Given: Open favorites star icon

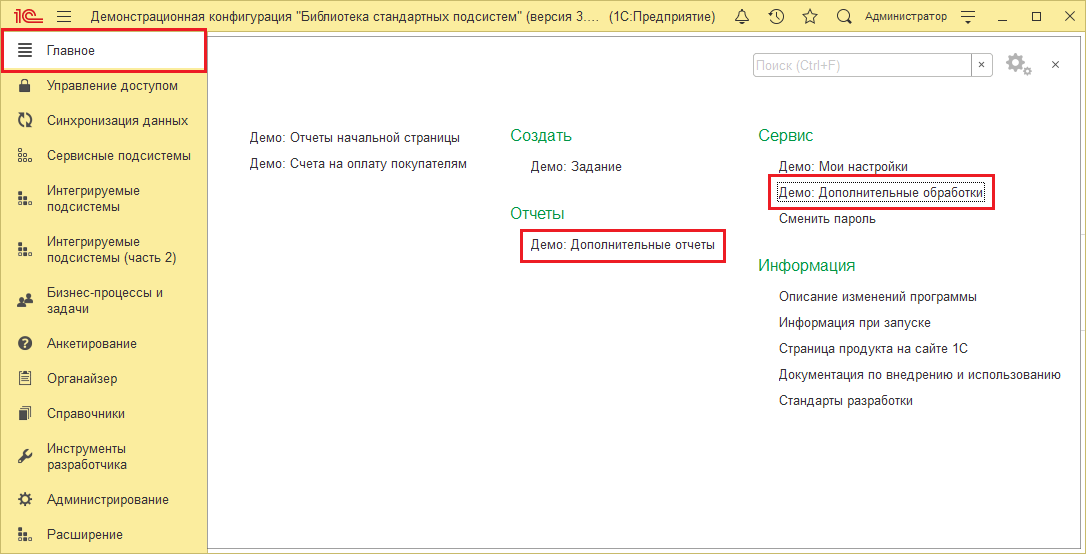Looking at the screenshot, I should 810,17.
